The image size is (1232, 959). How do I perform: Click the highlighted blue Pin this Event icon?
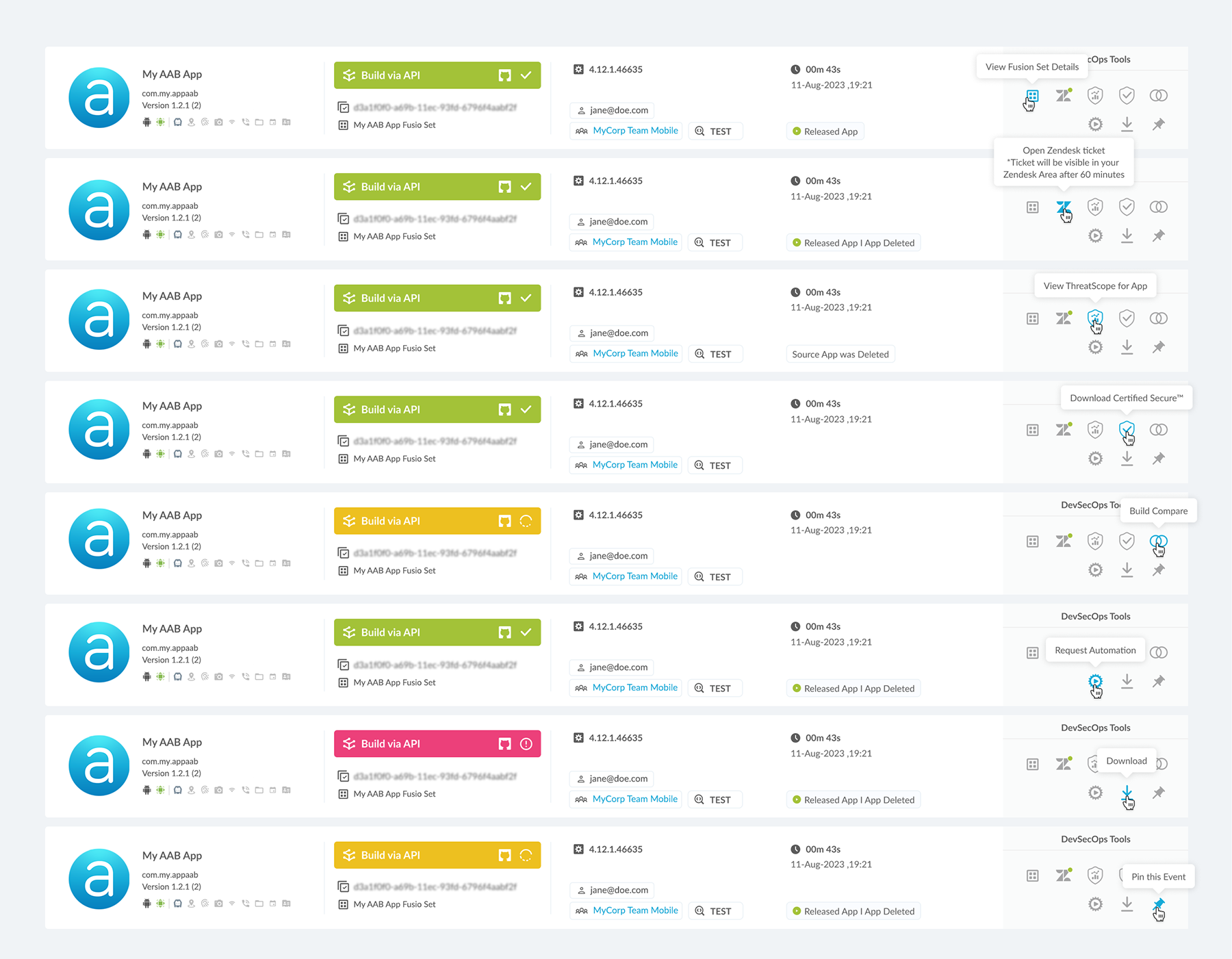[1158, 904]
